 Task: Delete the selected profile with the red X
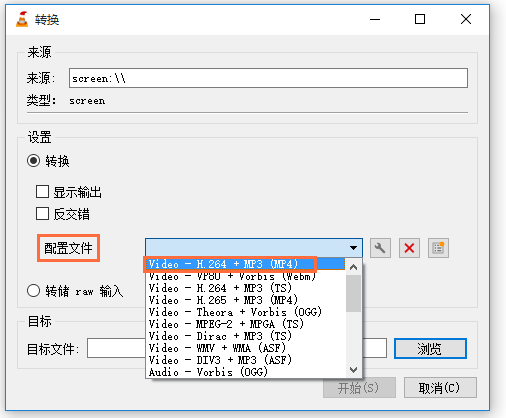[x=409, y=248]
